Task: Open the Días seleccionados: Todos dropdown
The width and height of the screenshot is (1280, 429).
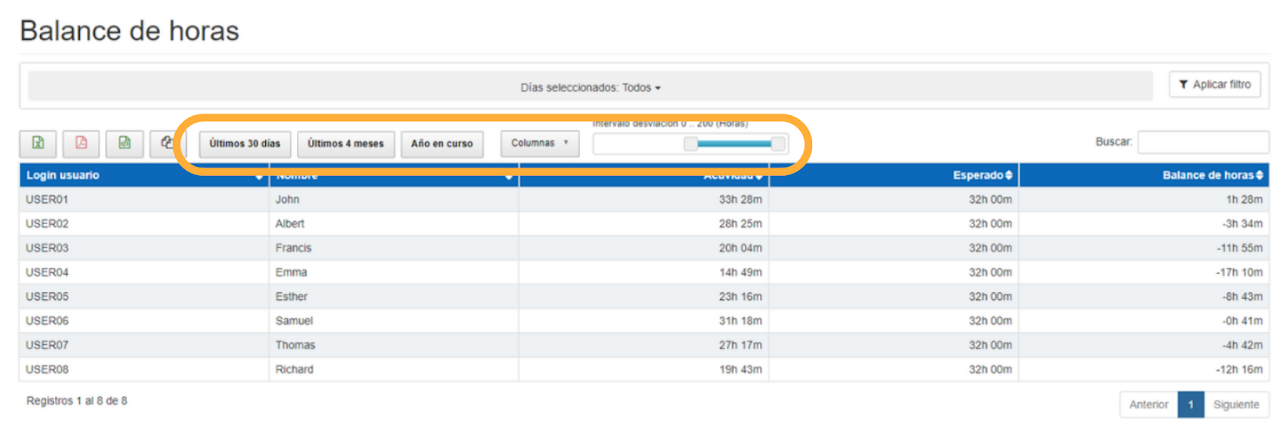Action: [591, 87]
